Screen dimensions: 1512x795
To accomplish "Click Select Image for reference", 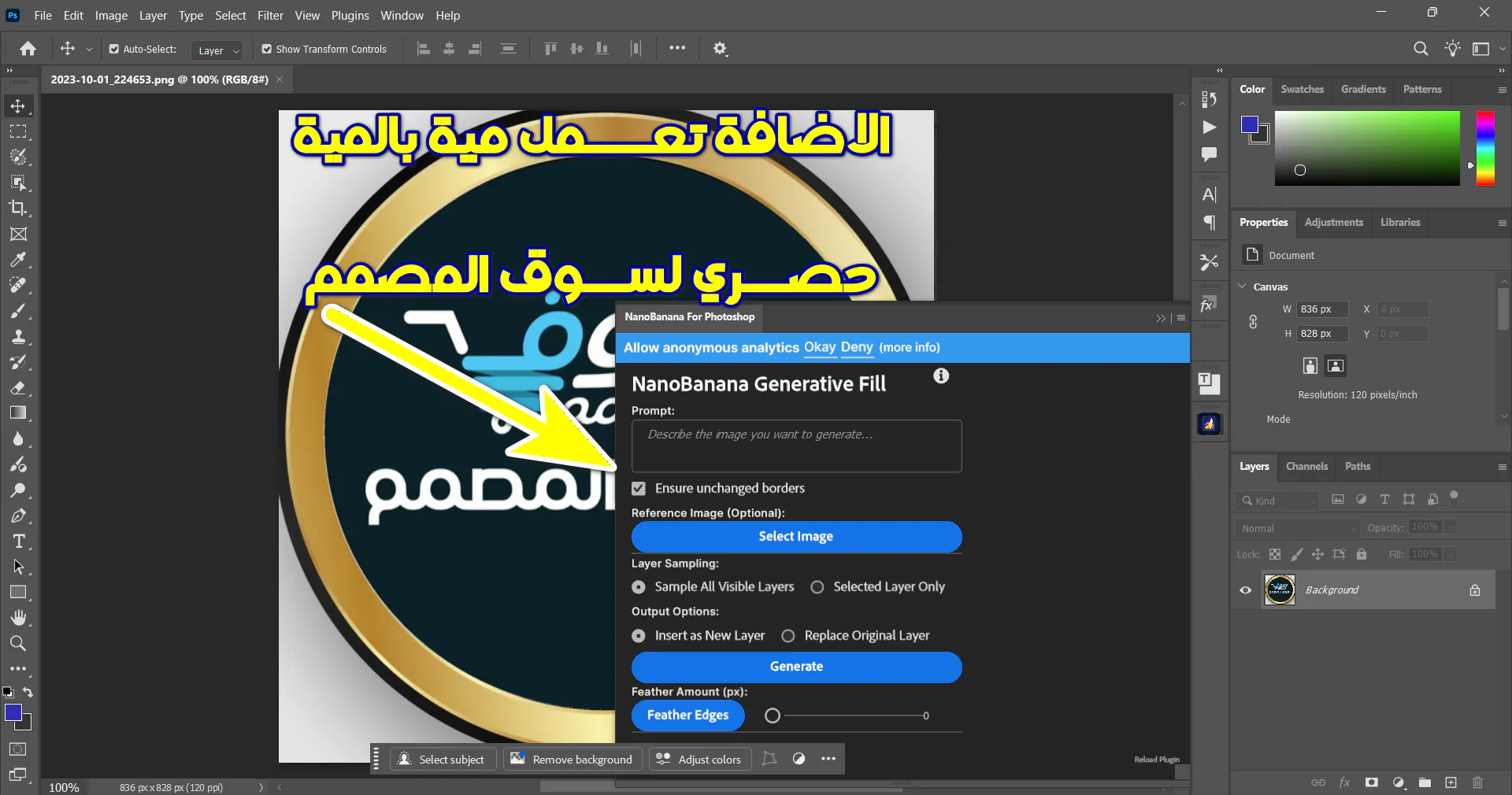I will (x=796, y=537).
